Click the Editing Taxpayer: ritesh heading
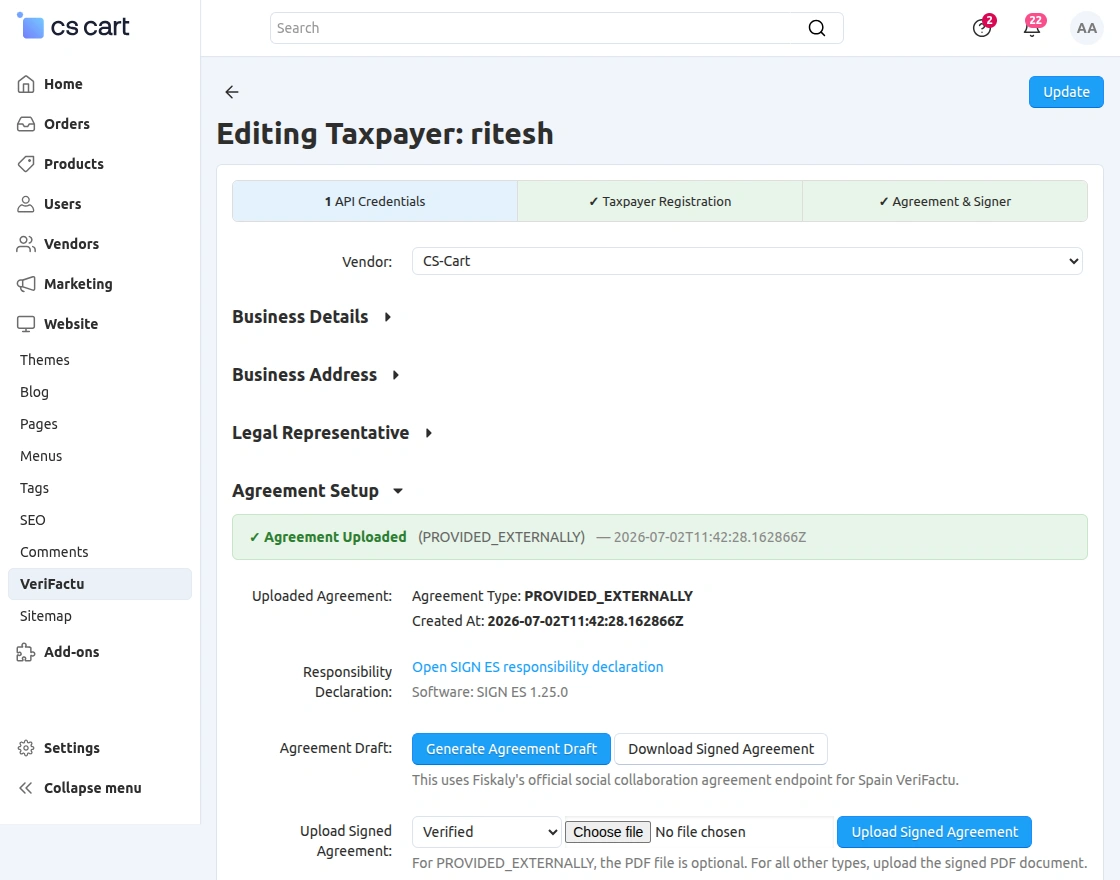The image size is (1120, 880). click(385, 134)
